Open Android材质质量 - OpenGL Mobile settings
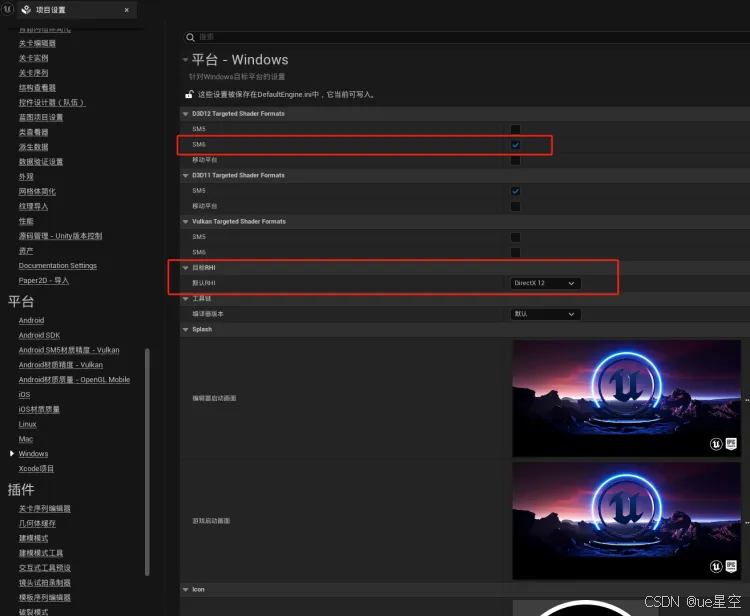Viewport: 750px width, 616px height. [74, 380]
